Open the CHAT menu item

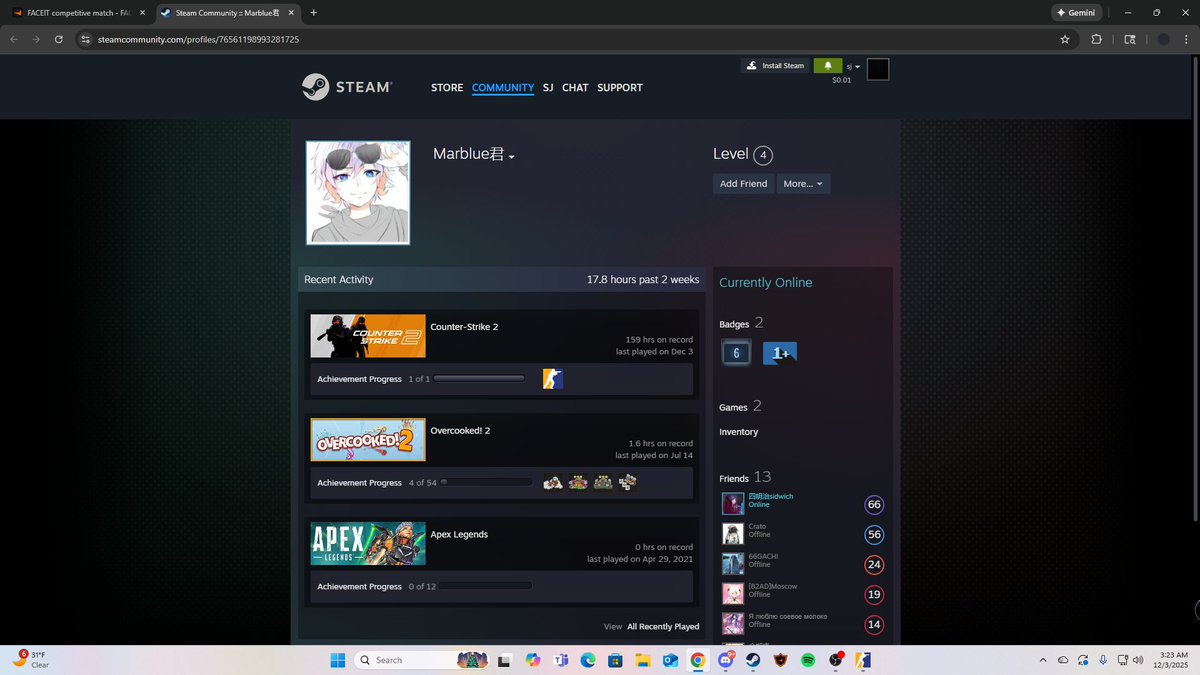pos(575,88)
